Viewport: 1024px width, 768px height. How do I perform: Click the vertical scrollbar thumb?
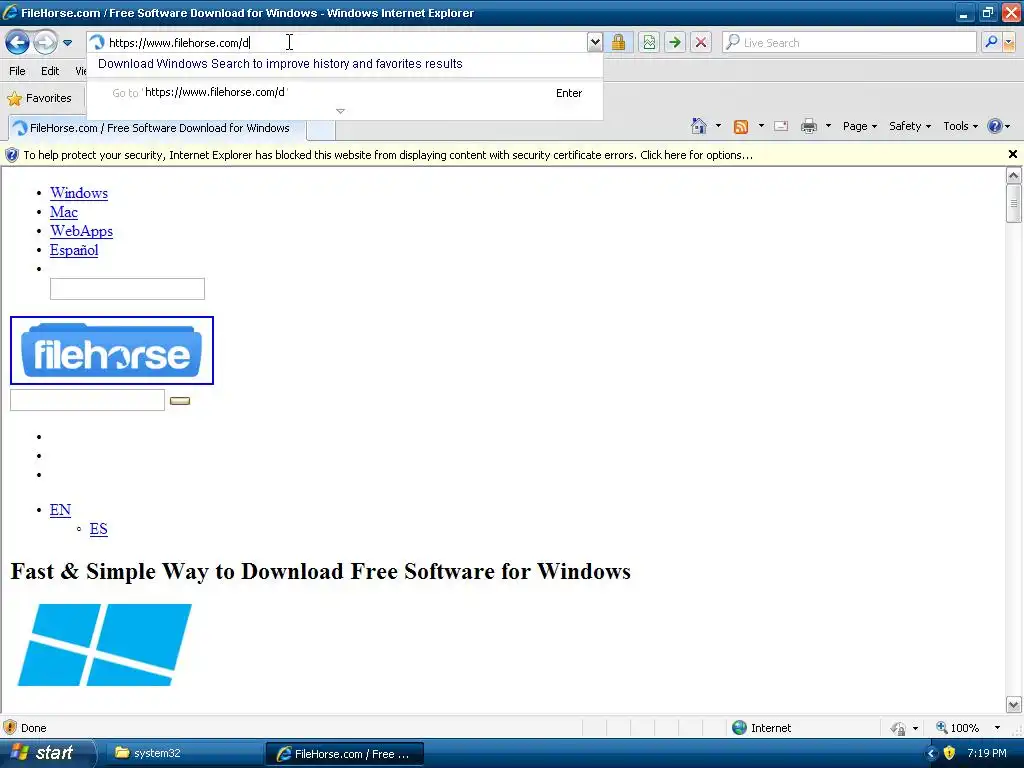pos(1014,203)
